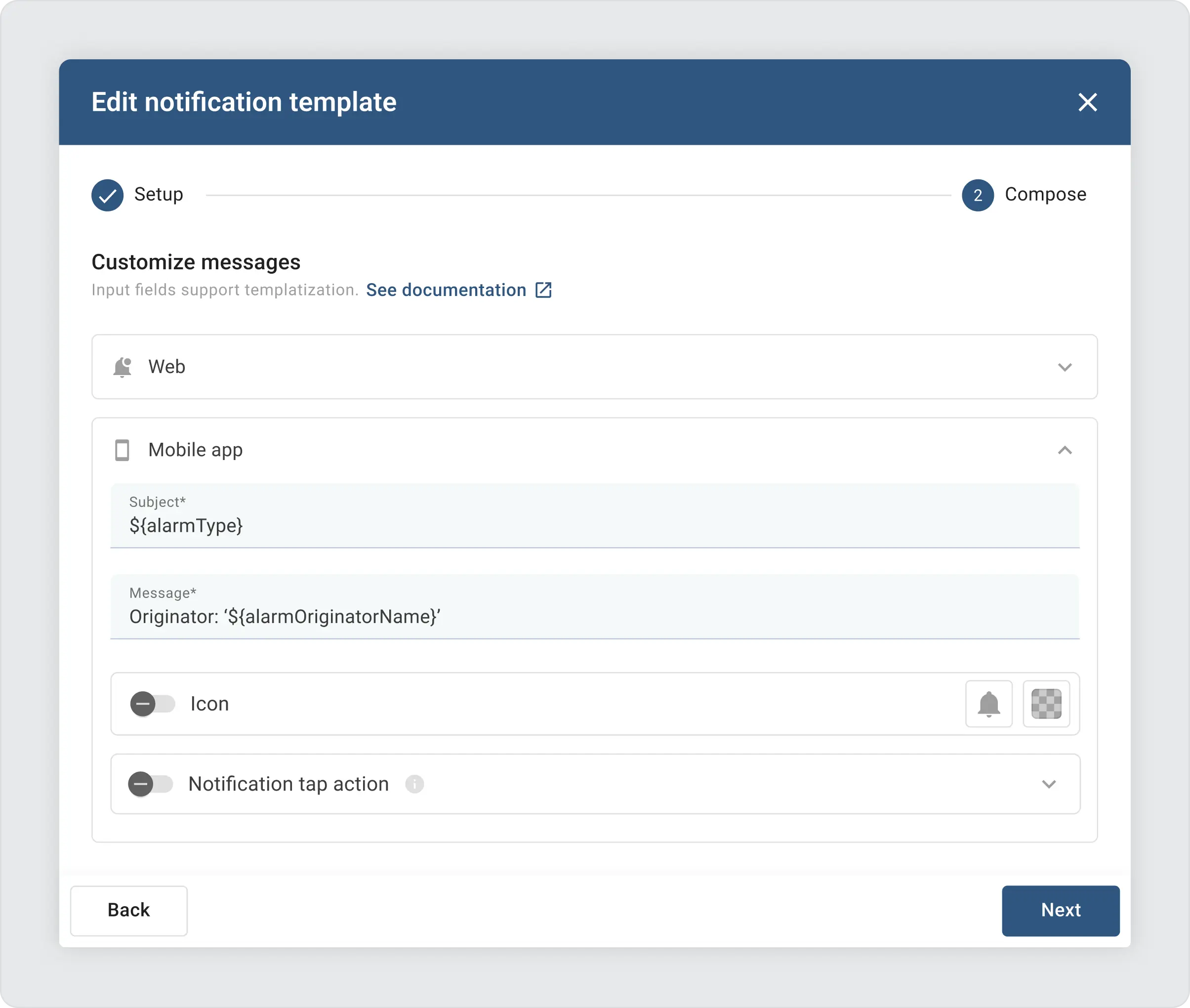This screenshot has height=1008, width=1190.
Task: Toggle off the Icon switch
Action: pyautogui.click(x=152, y=704)
